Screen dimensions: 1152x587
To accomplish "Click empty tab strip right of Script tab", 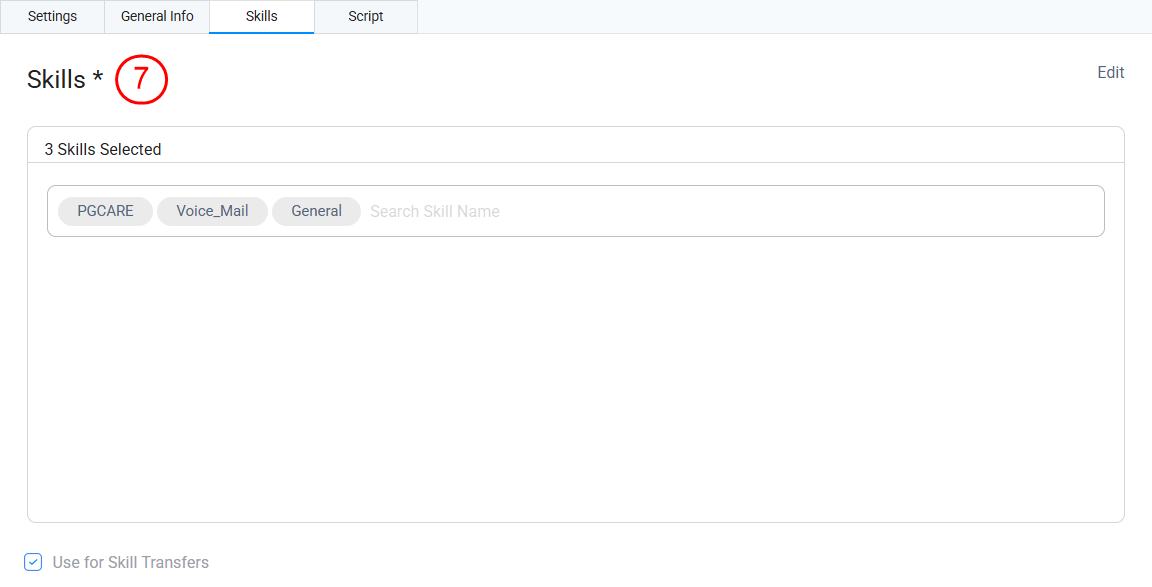I will click(780, 17).
